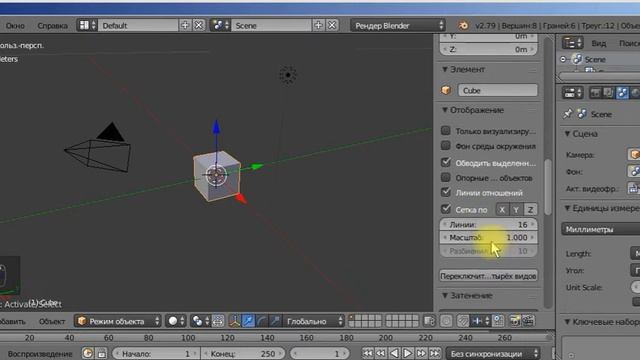Open 'Воспроизведение' menu in timeline
The image size is (640, 360).
40,353
